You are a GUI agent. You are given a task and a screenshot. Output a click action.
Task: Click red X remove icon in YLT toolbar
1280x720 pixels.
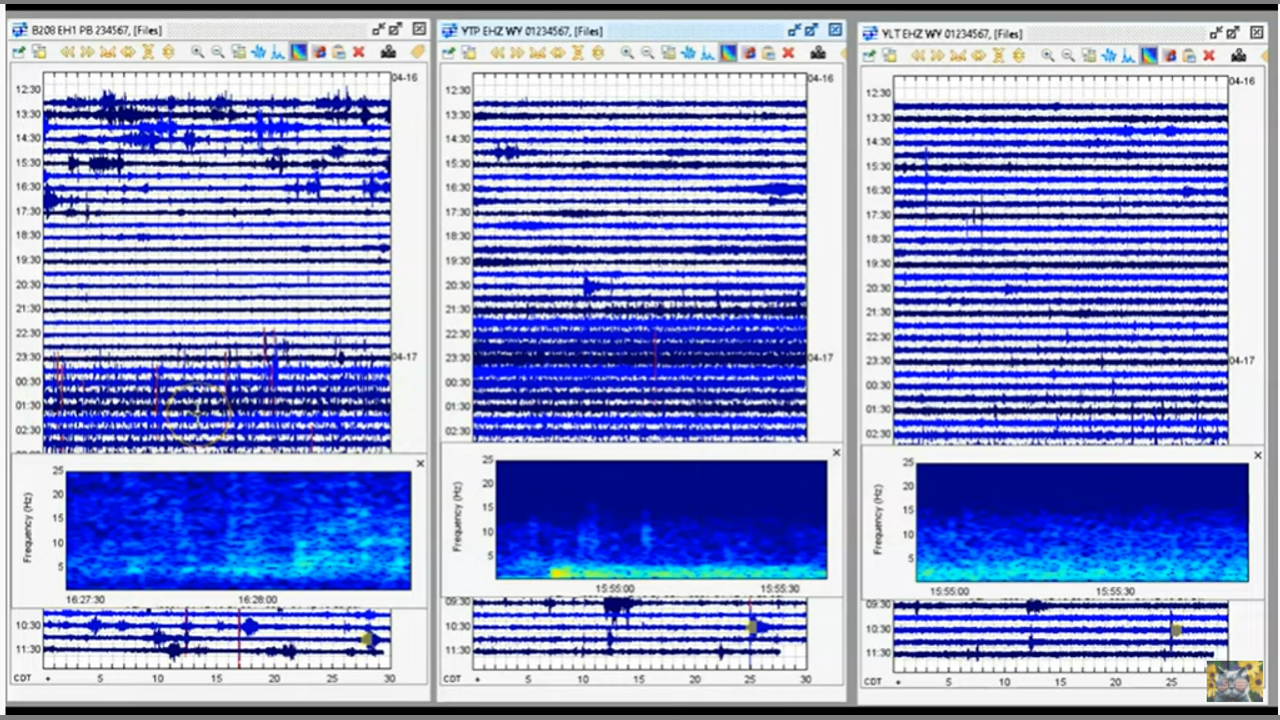coord(1208,56)
